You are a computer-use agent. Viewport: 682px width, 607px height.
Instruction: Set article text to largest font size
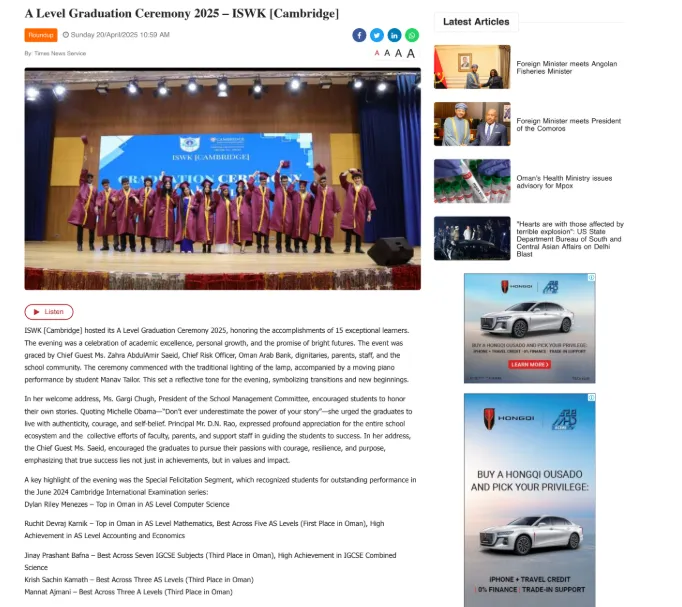[x=410, y=53]
